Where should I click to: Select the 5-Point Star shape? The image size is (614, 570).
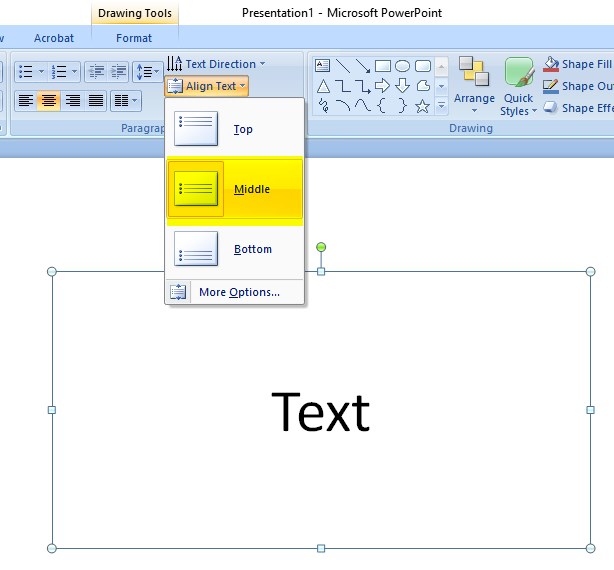[422, 106]
